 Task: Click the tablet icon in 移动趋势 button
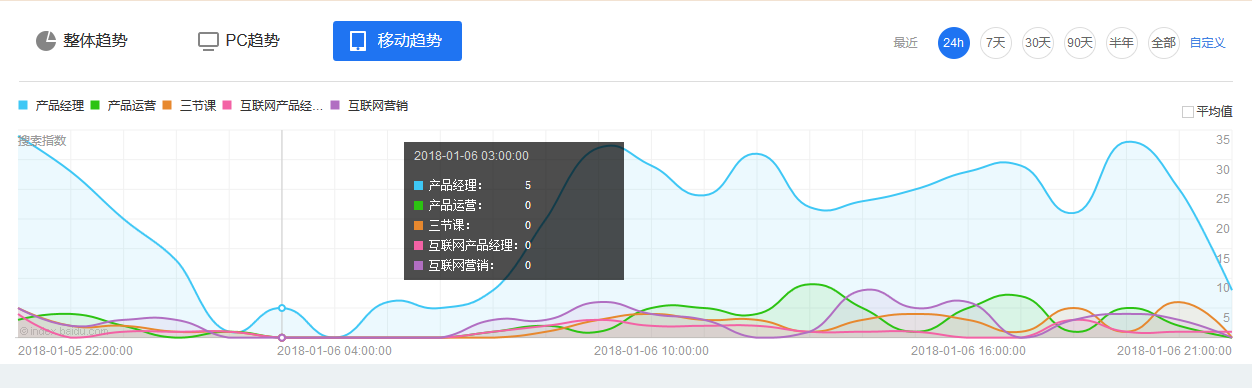[x=358, y=41]
